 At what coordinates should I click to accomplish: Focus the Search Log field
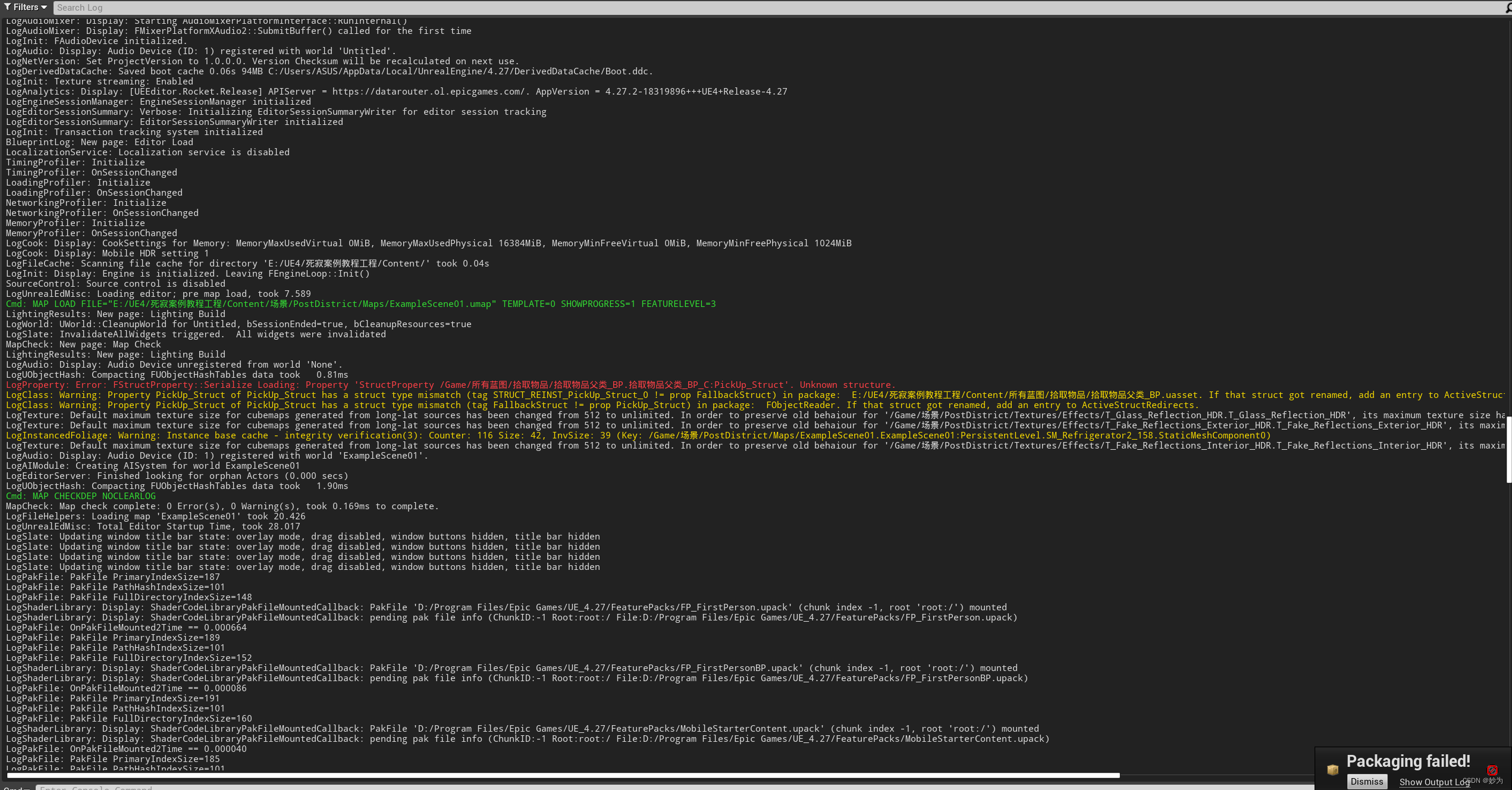779,8
